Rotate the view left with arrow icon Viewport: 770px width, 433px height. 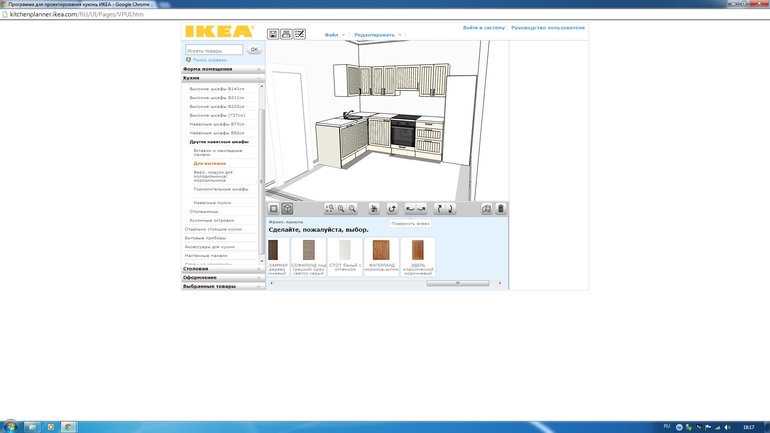point(410,209)
